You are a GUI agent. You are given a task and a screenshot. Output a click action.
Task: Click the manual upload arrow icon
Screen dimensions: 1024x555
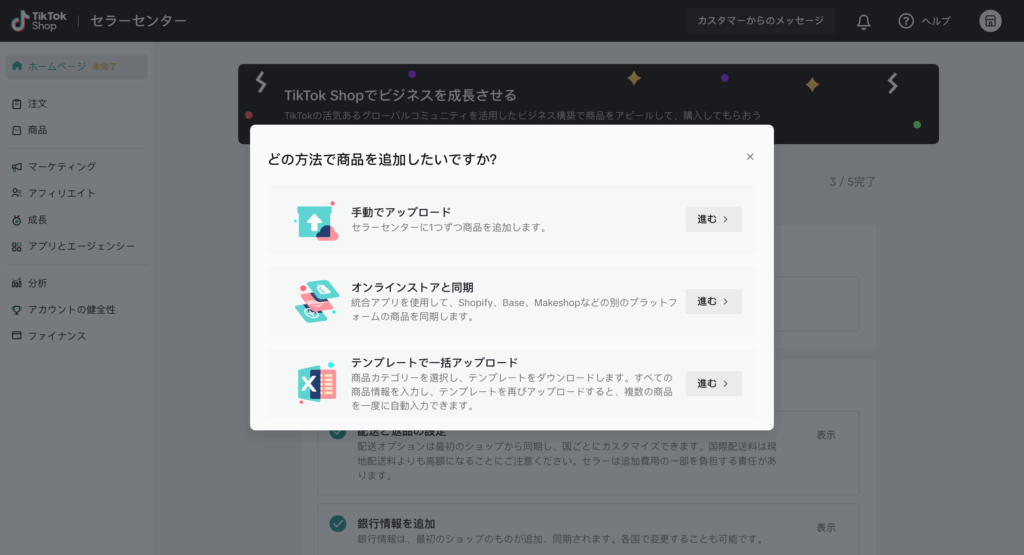[x=316, y=220]
